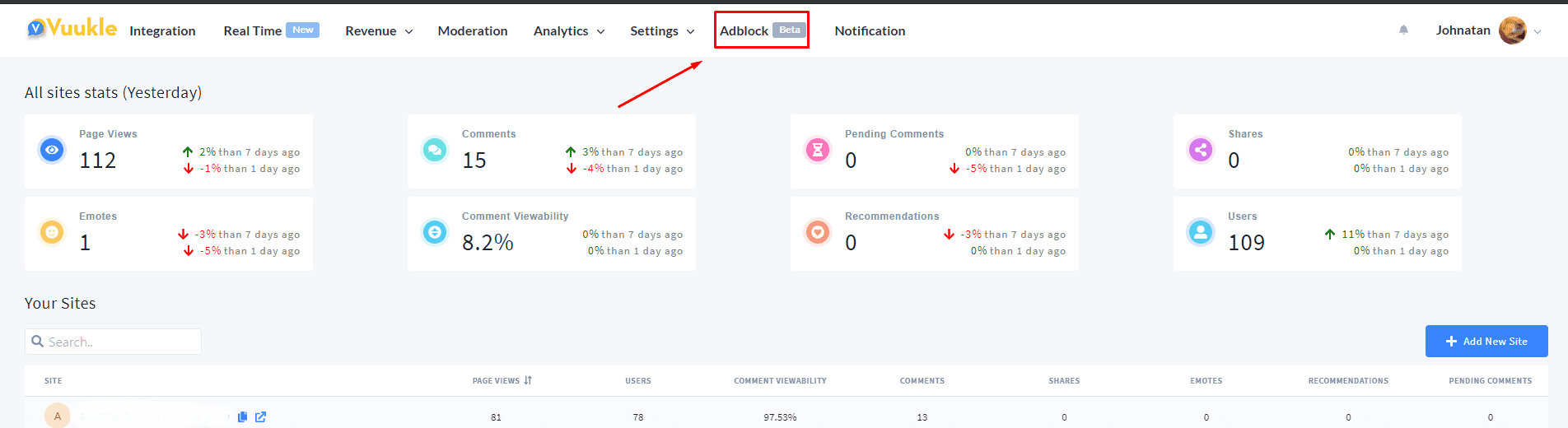
Task: Click the sites Search field
Action: (114, 342)
